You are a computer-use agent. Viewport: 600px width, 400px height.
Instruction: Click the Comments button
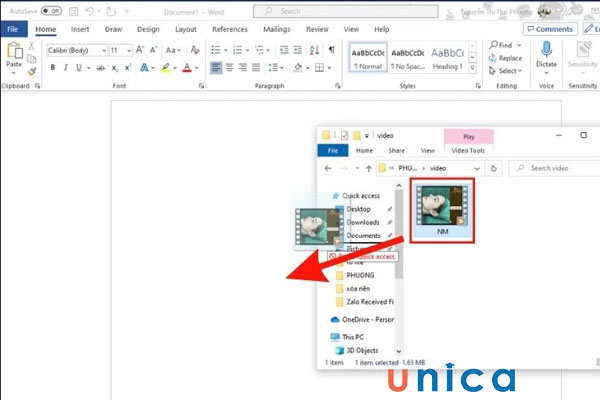point(550,29)
